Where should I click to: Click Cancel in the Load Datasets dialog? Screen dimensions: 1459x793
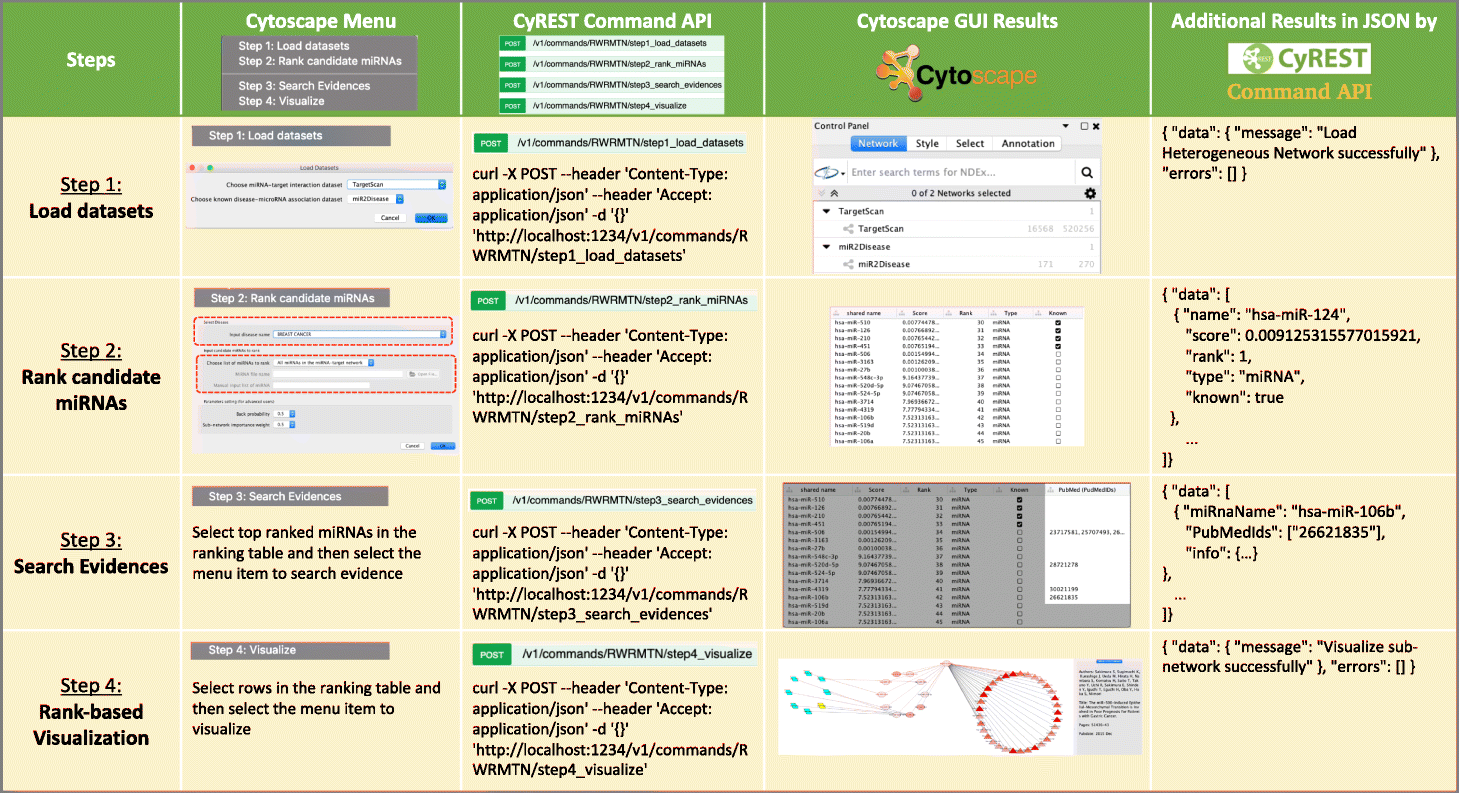[x=390, y=218]
